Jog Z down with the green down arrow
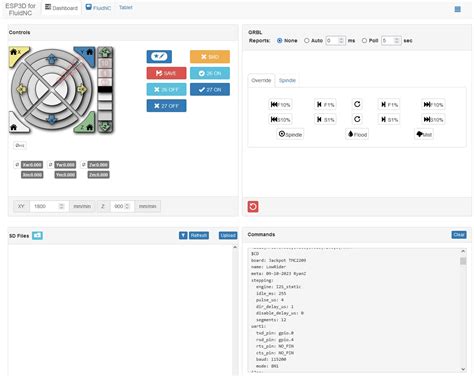Viewport: 474px width, 376px height. pyautogui.click(x=105, y=127)
